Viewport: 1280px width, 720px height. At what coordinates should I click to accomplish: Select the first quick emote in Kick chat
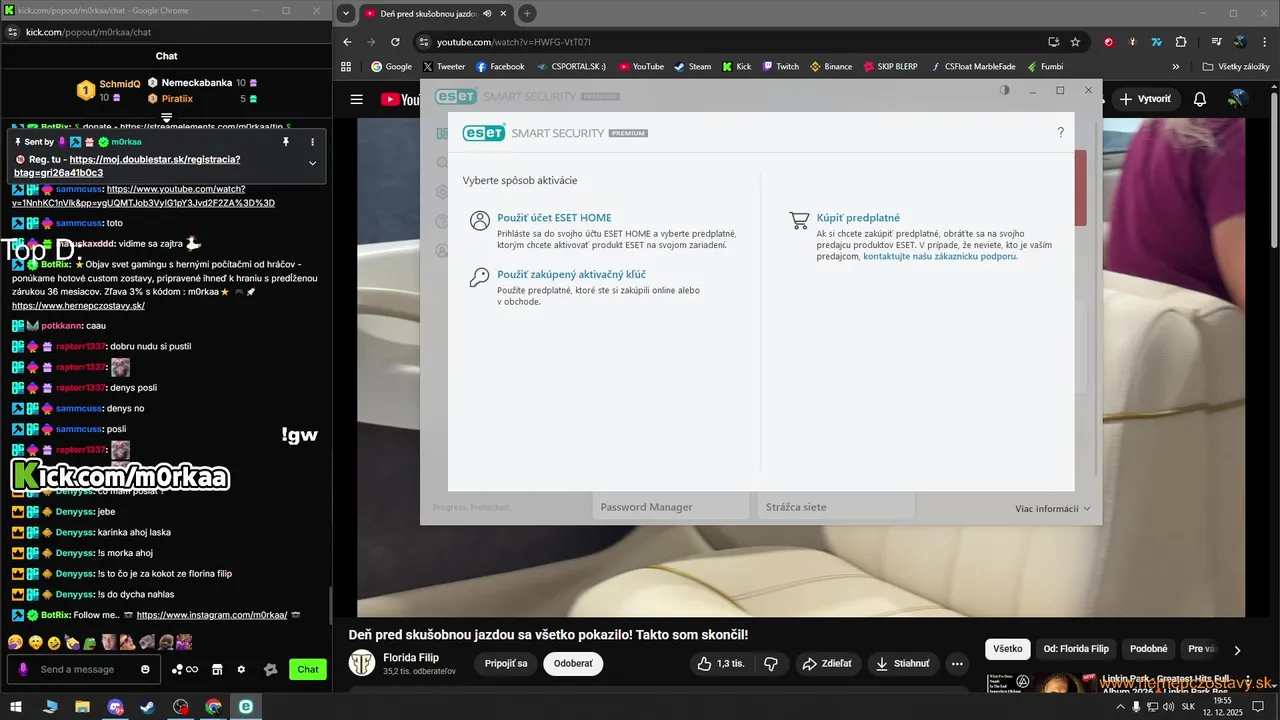(15, 641)
